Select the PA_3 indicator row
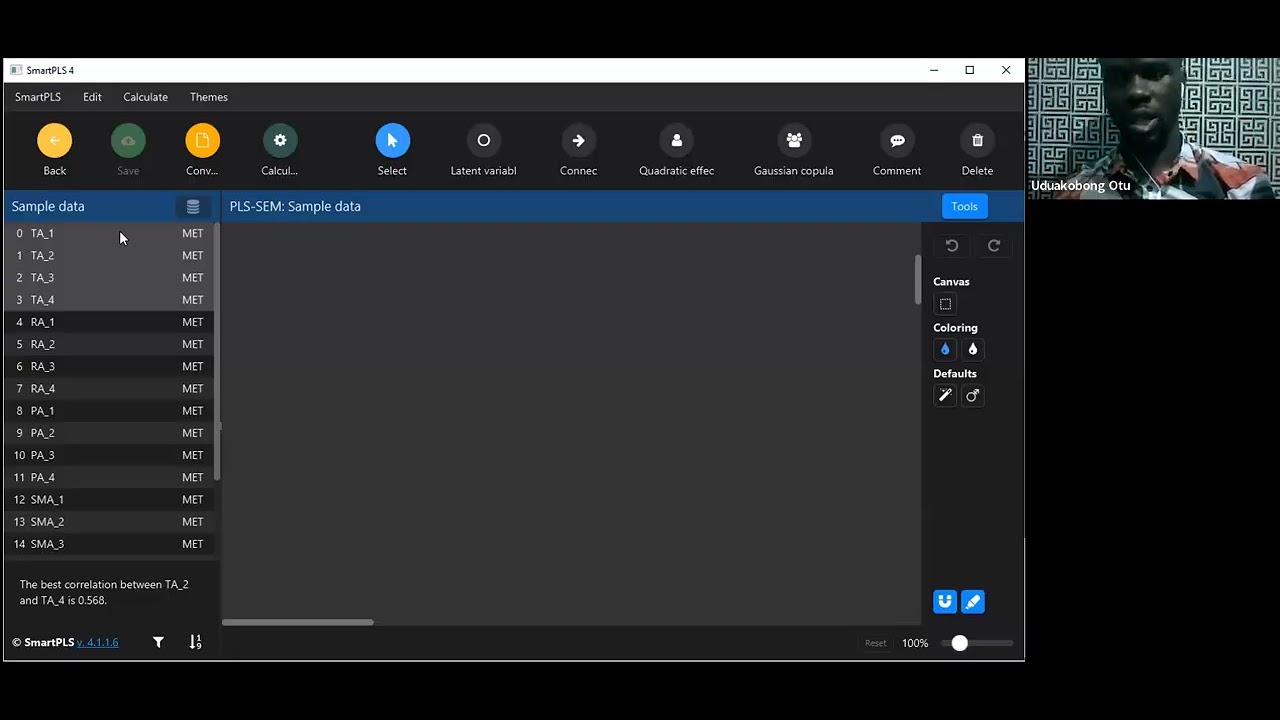This screenshot has height=720, width=1280. pyautogui.click(x=109, y=455)
